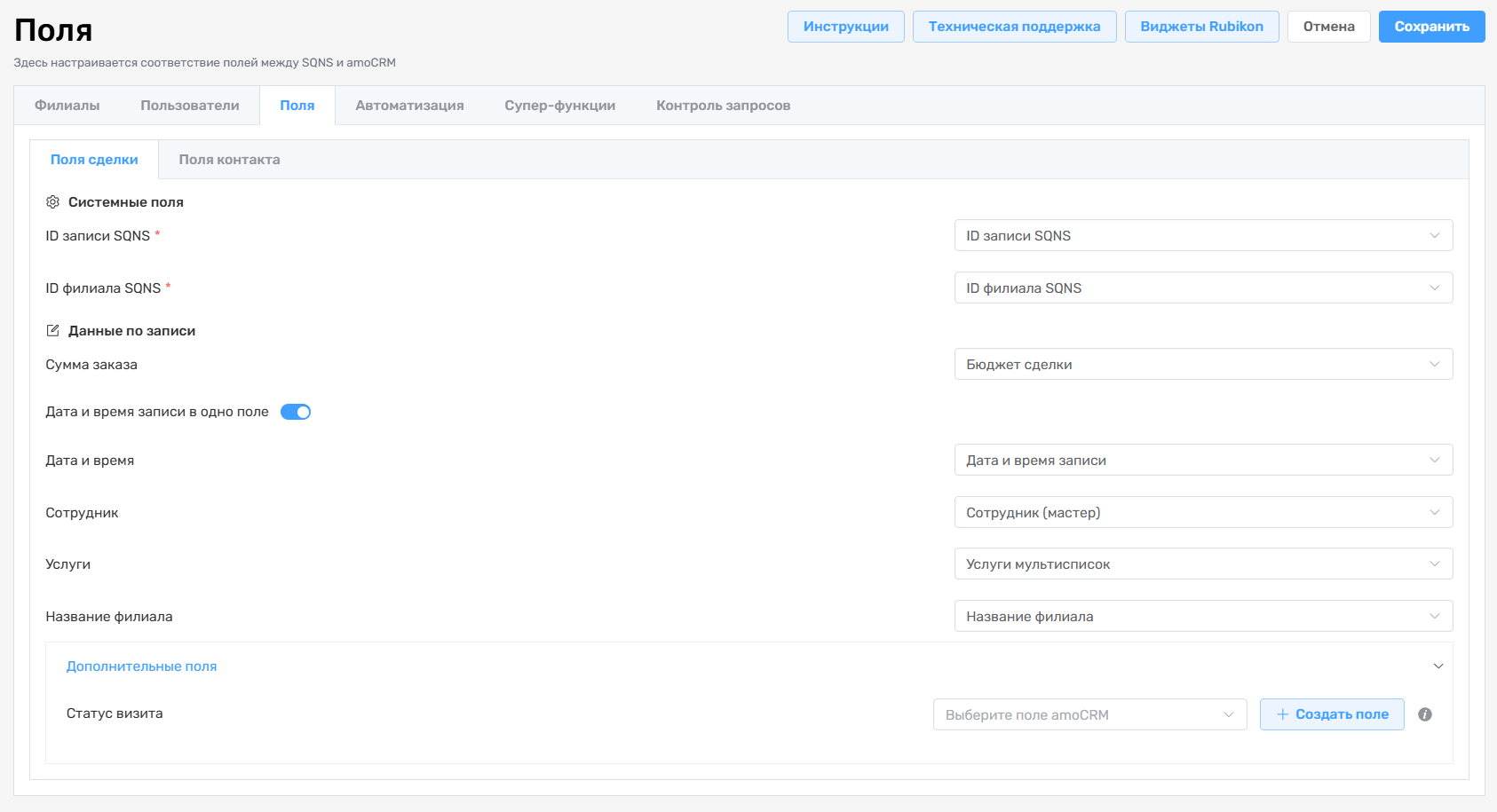The height and width of the screenshot is (812, 1497).
Task: Open the Бюджет сделки dropdown
Action: tap(1203, 364)
